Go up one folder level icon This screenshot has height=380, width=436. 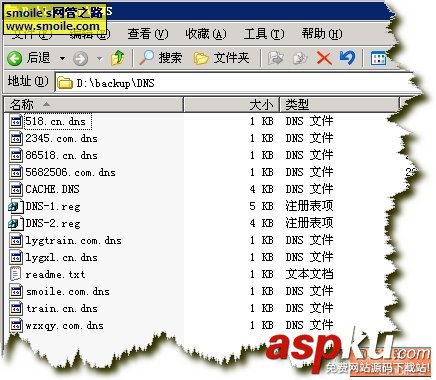coord(118,58)
